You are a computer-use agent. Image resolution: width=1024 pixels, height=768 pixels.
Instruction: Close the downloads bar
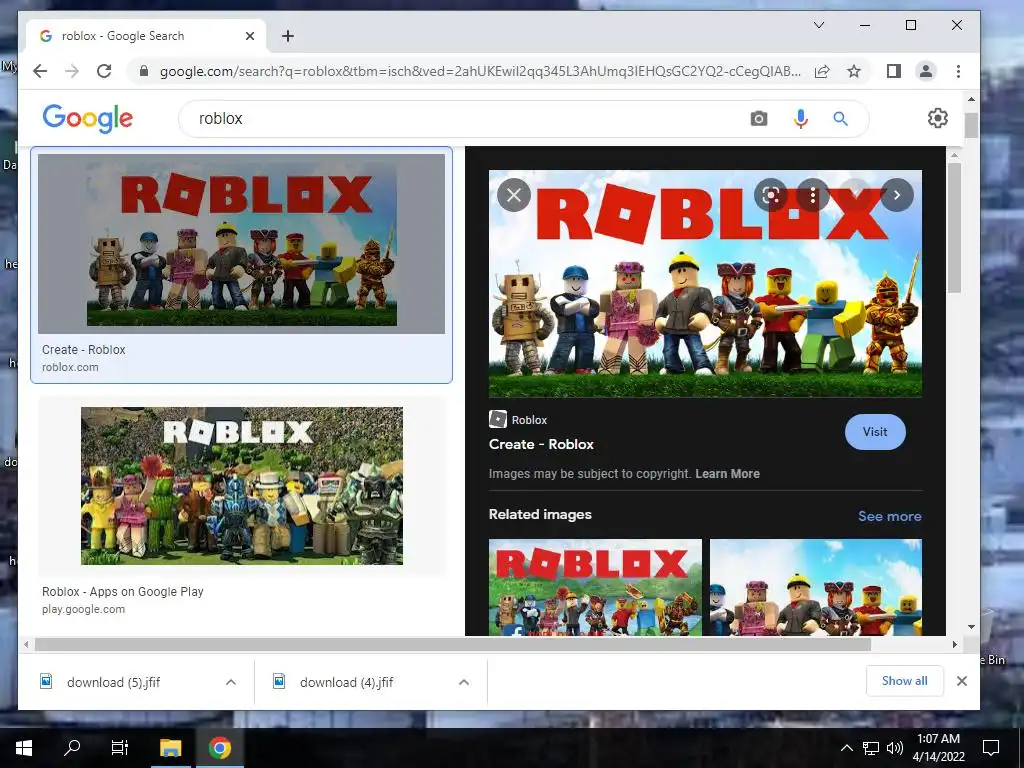(x=961, y=681)
